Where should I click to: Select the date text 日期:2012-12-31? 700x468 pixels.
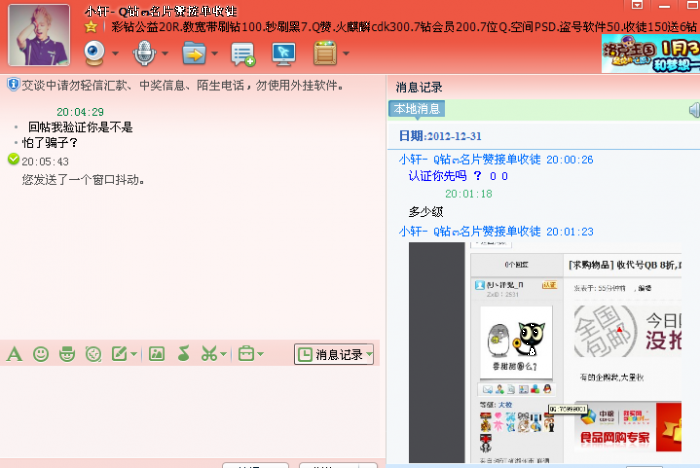[x=440, y=136]
